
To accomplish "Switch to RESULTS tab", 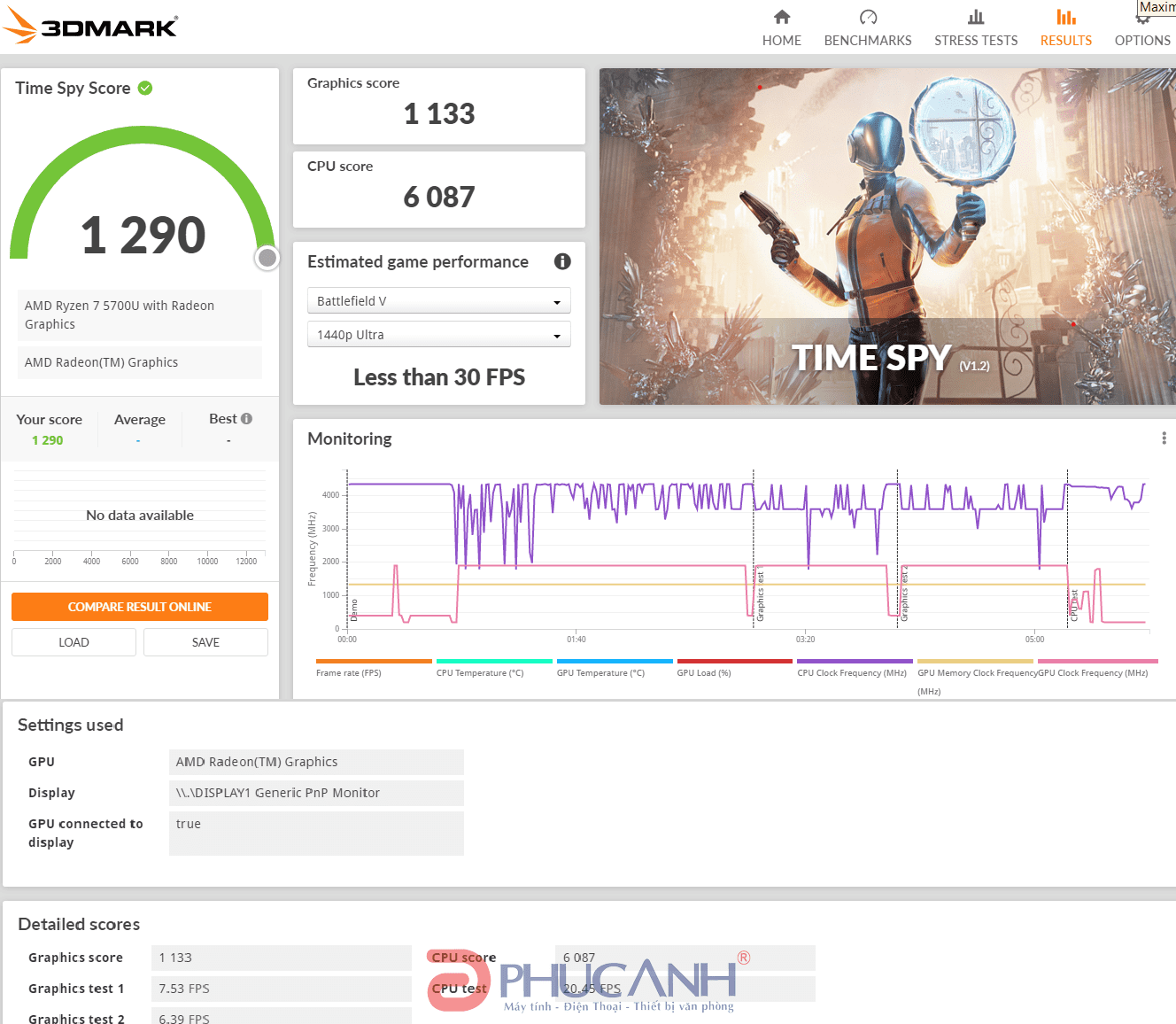I will click(1065, 27).
